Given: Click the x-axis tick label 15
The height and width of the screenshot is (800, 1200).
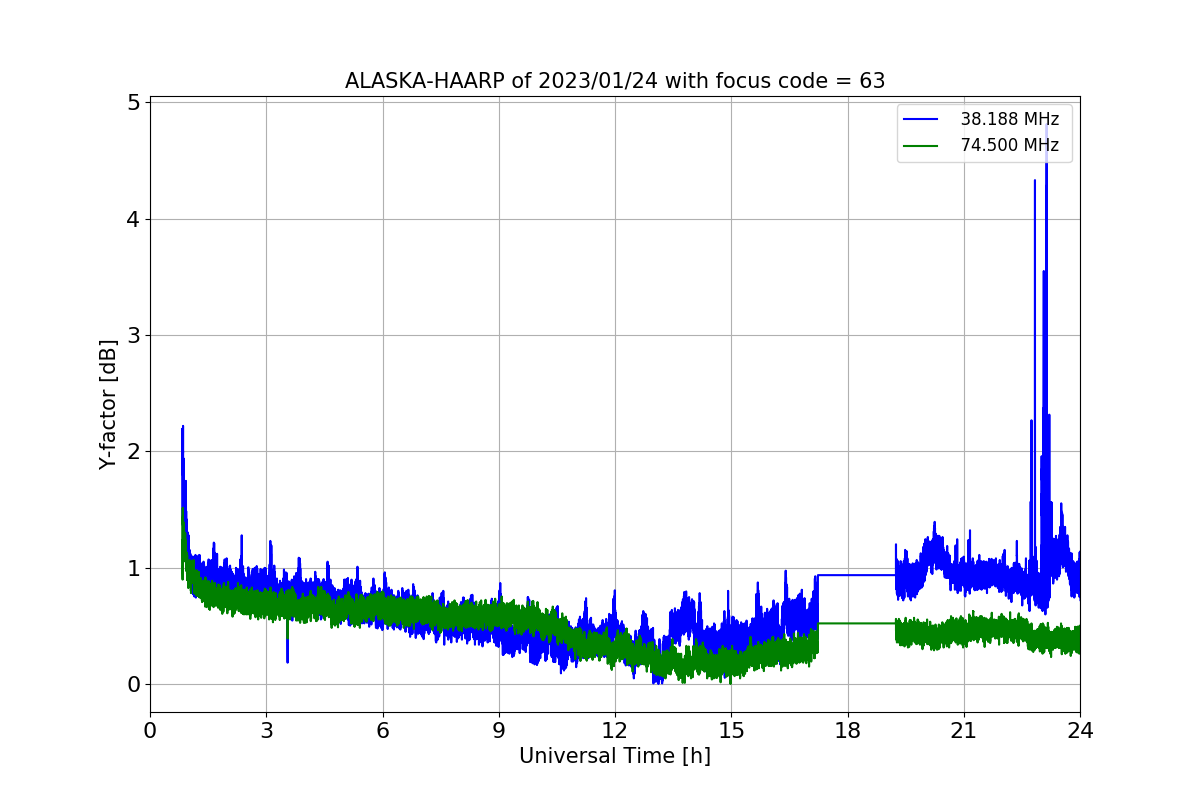Looking at the screenshot, I should point(731,730).
